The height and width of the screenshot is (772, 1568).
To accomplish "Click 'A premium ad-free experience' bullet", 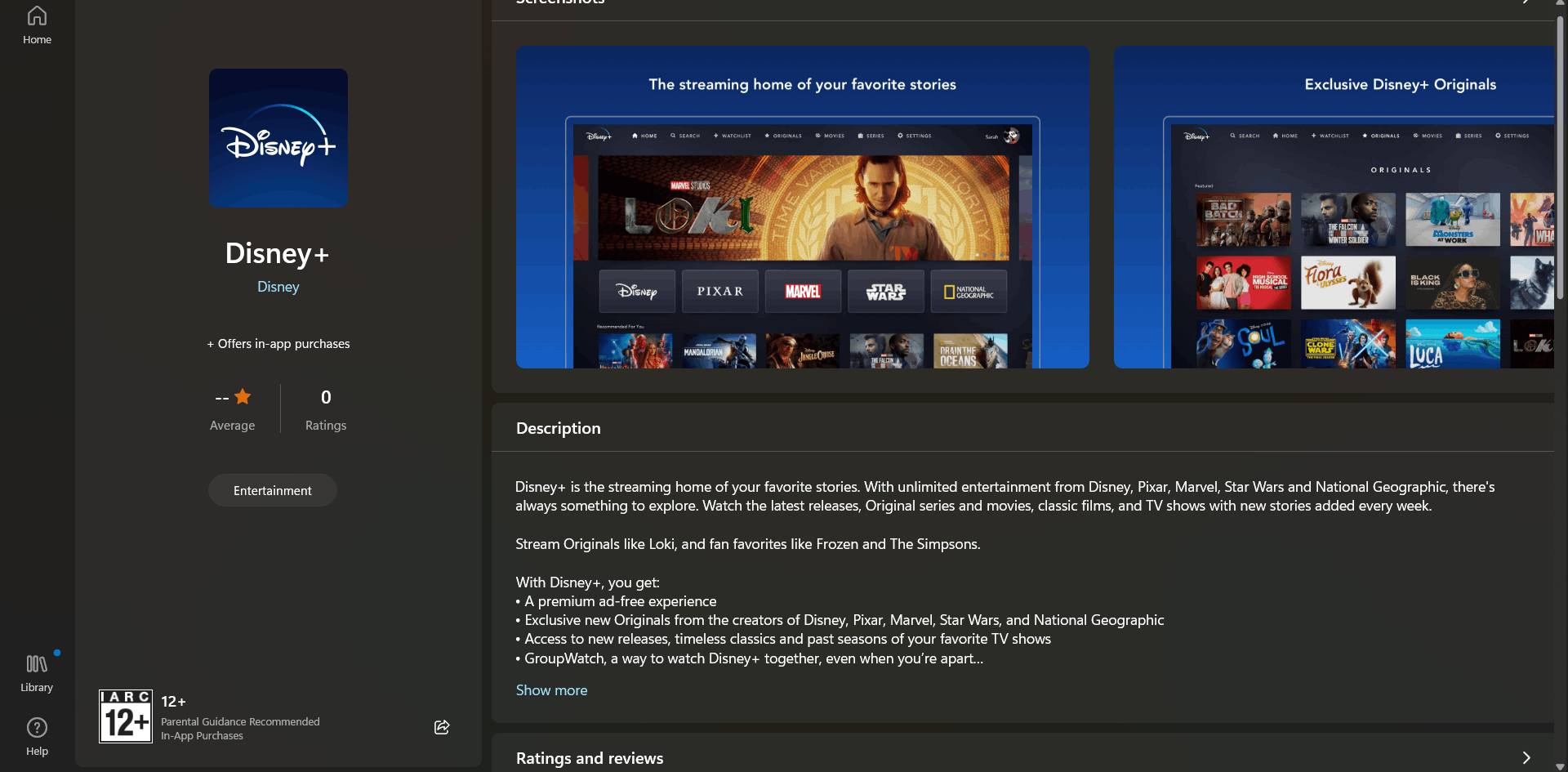I will click(x=617, y=601).
